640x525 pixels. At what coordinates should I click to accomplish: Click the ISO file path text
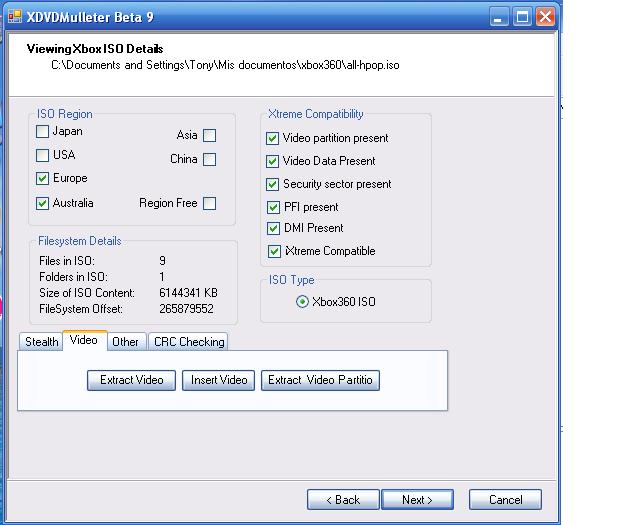click(225, 65)
